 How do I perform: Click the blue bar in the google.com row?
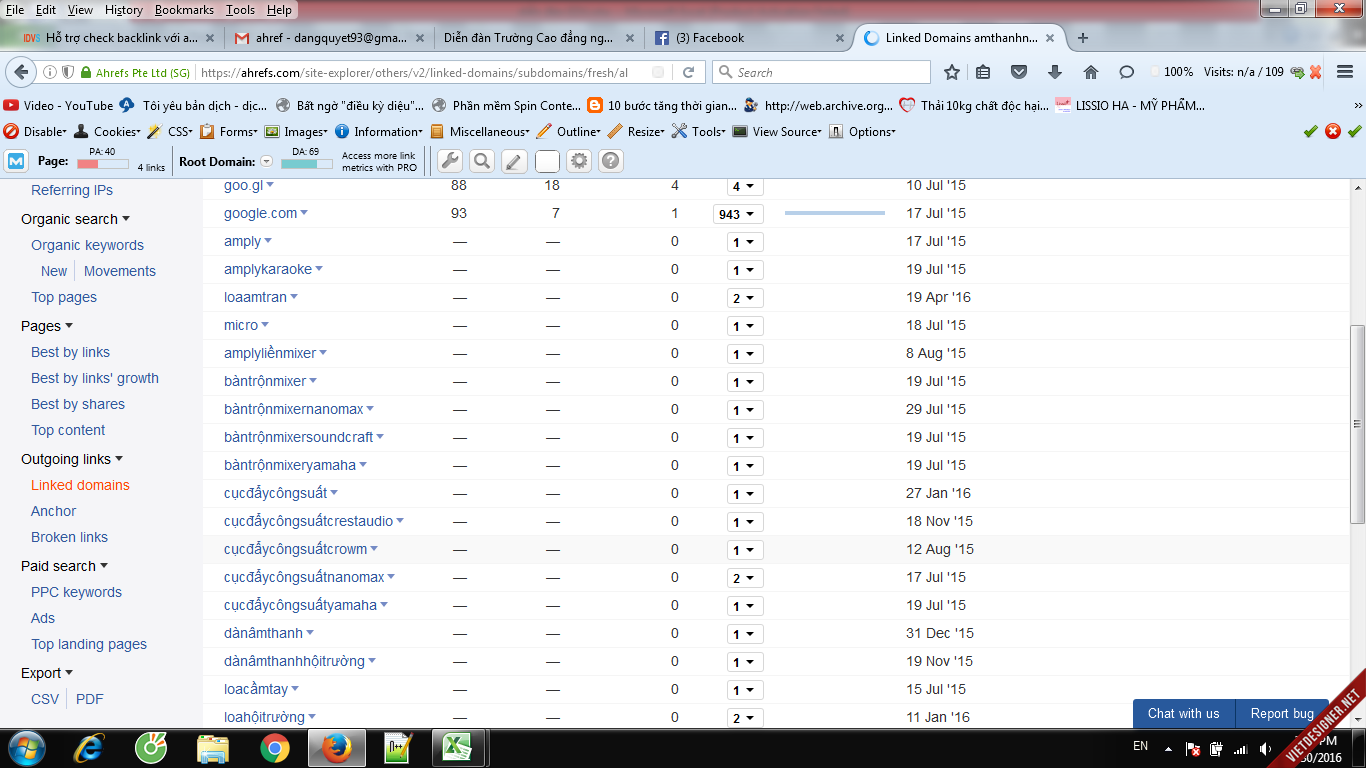click(835, 213)
